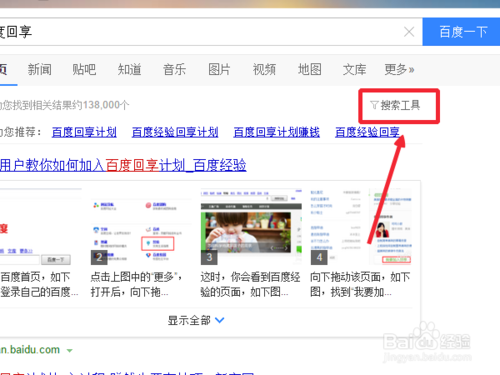The image size is (500, 375).
Task: Open the step 4 thumbnail image
Action: click(361, 227)
